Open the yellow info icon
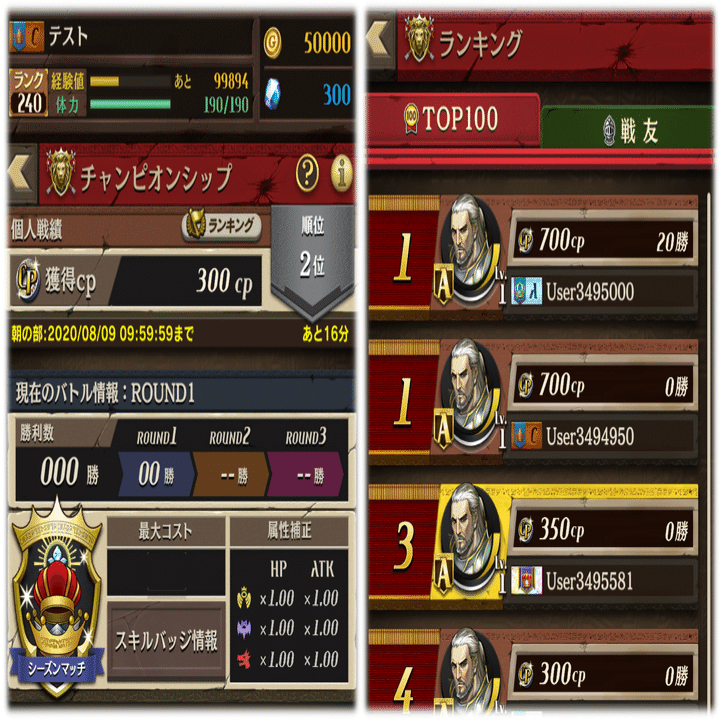 click(x=342, y=173)
